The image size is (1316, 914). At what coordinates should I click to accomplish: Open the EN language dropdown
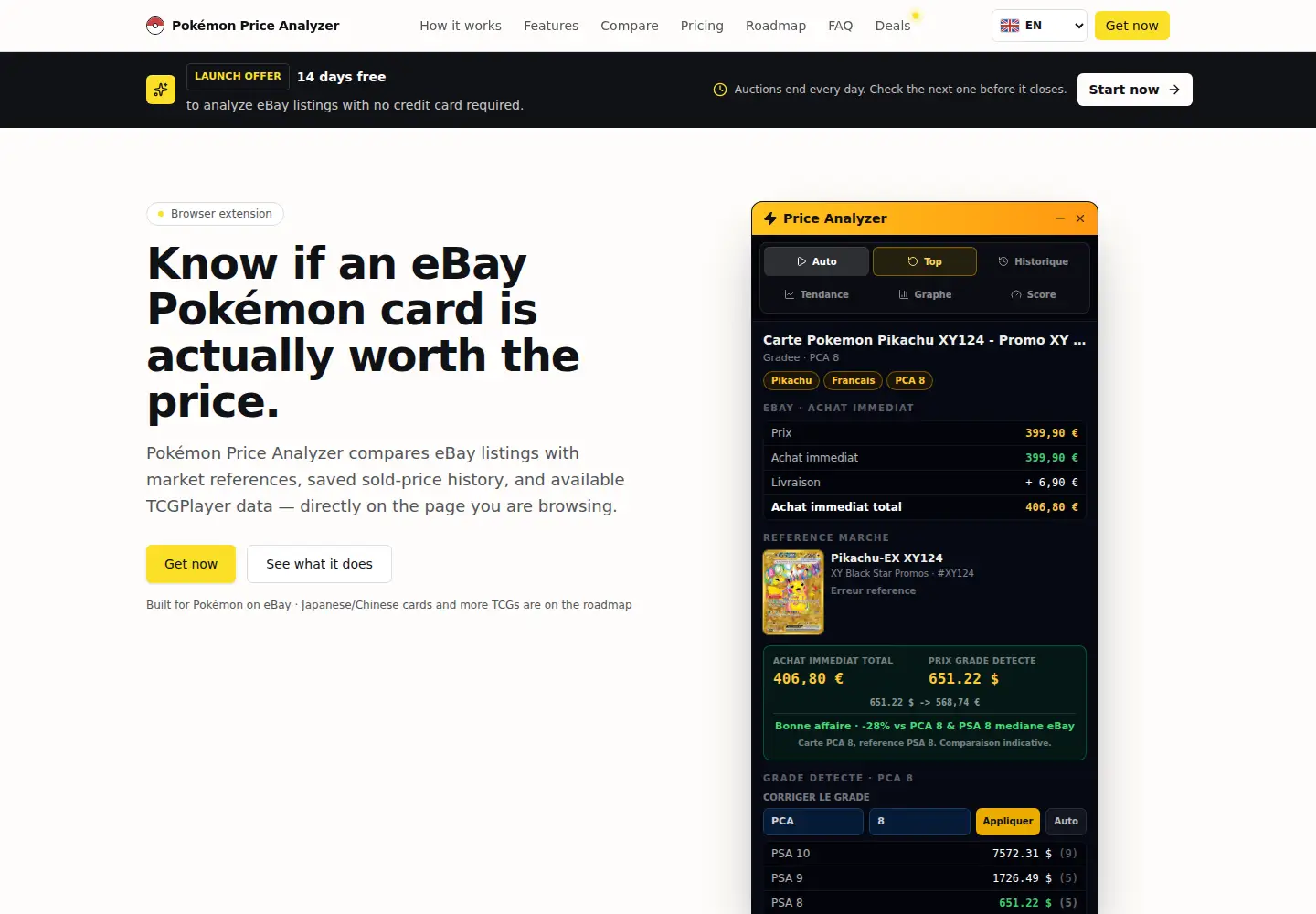click(1040, 26)
